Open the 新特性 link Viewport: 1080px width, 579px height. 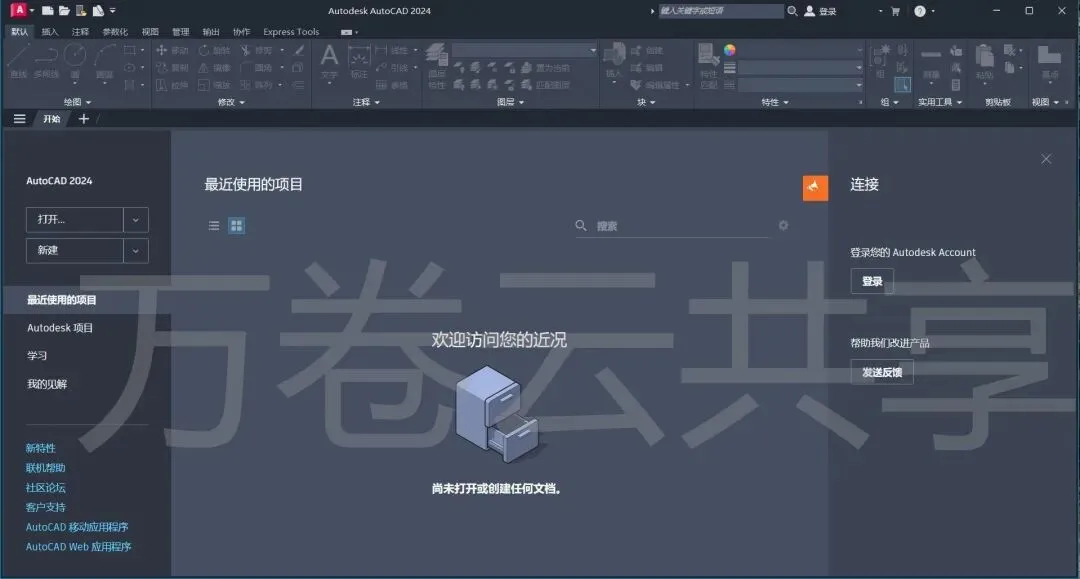[41, 448]
